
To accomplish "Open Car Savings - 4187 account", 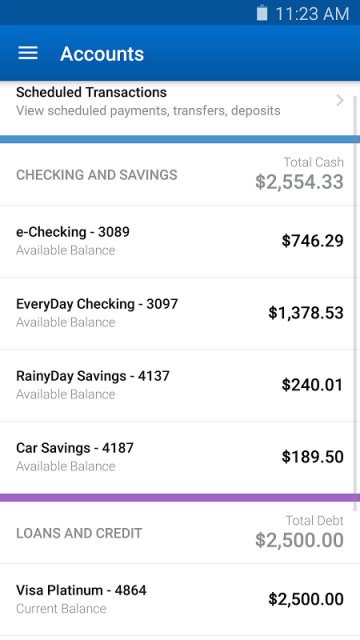I will [178, 457].
